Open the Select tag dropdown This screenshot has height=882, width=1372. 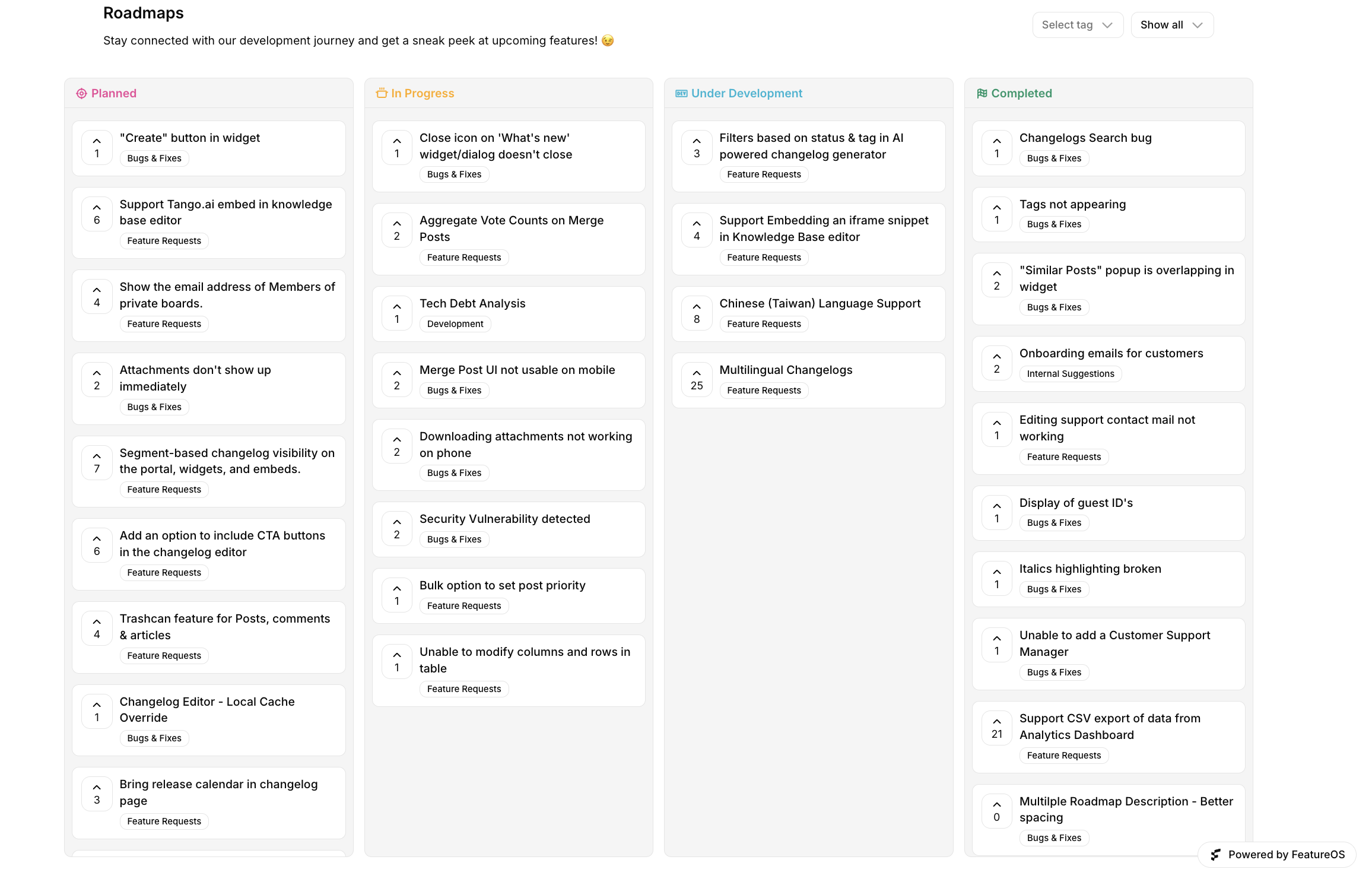pyautogui.click(x=1078, y=24)
